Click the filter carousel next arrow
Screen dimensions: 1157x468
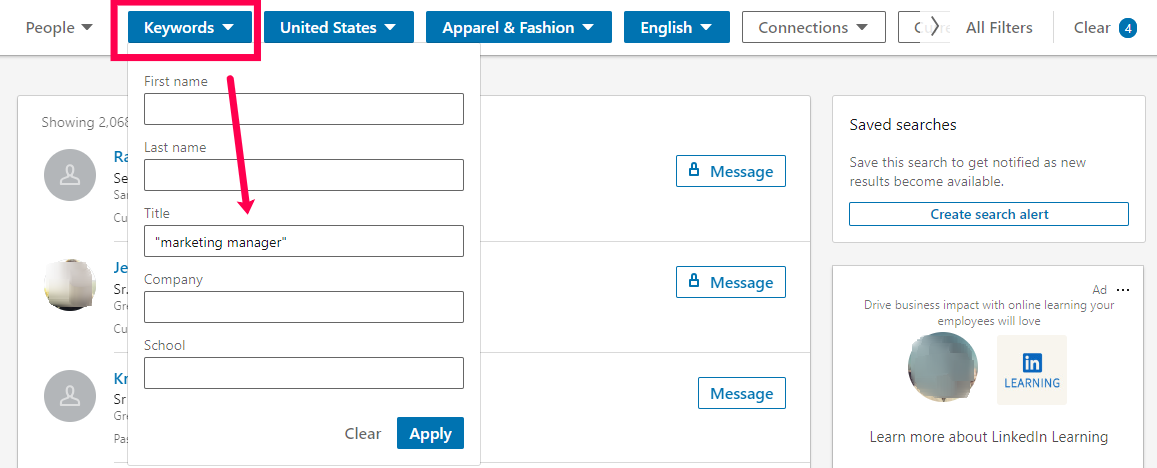[934, 27]
